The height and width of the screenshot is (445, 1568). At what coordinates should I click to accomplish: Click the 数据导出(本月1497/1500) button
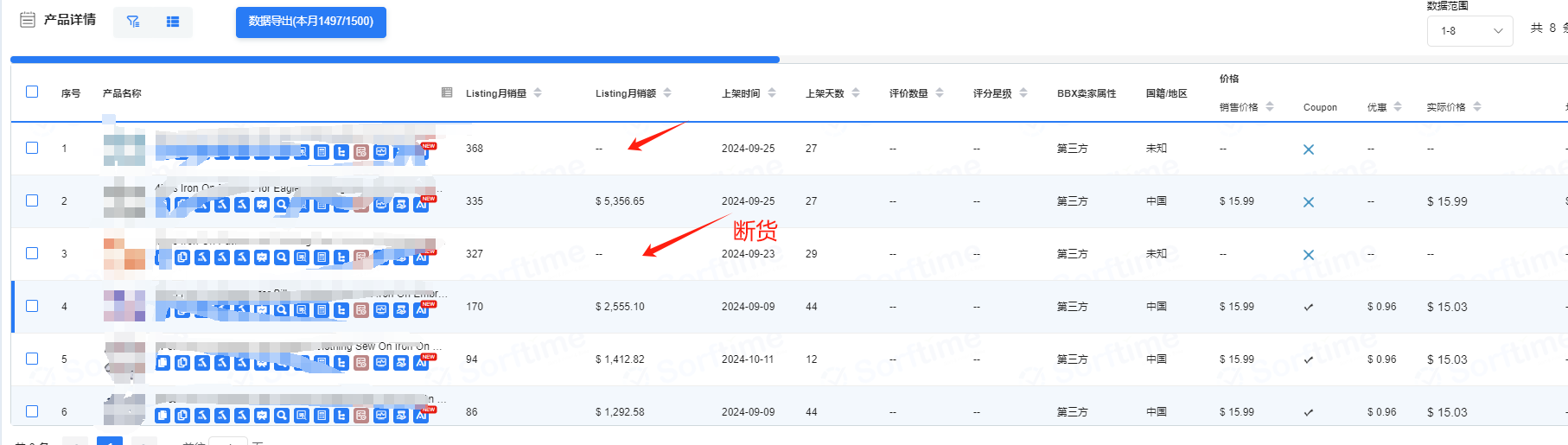[x=311, y=22]
